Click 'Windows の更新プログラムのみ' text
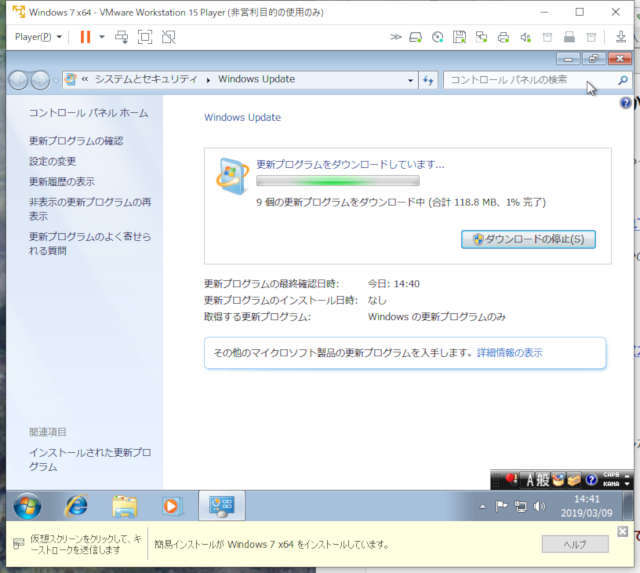640x573 pixels. (437, 317)
